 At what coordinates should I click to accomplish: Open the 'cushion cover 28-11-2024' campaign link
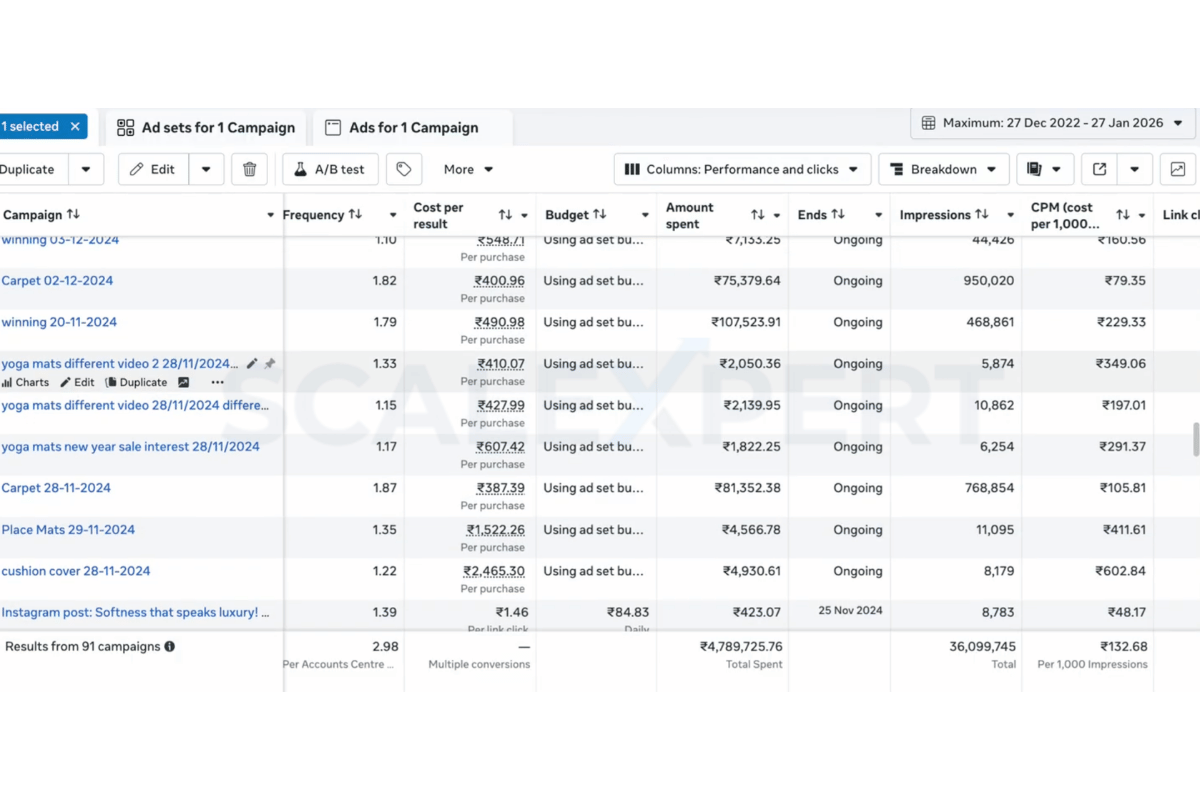pos(76,571)
